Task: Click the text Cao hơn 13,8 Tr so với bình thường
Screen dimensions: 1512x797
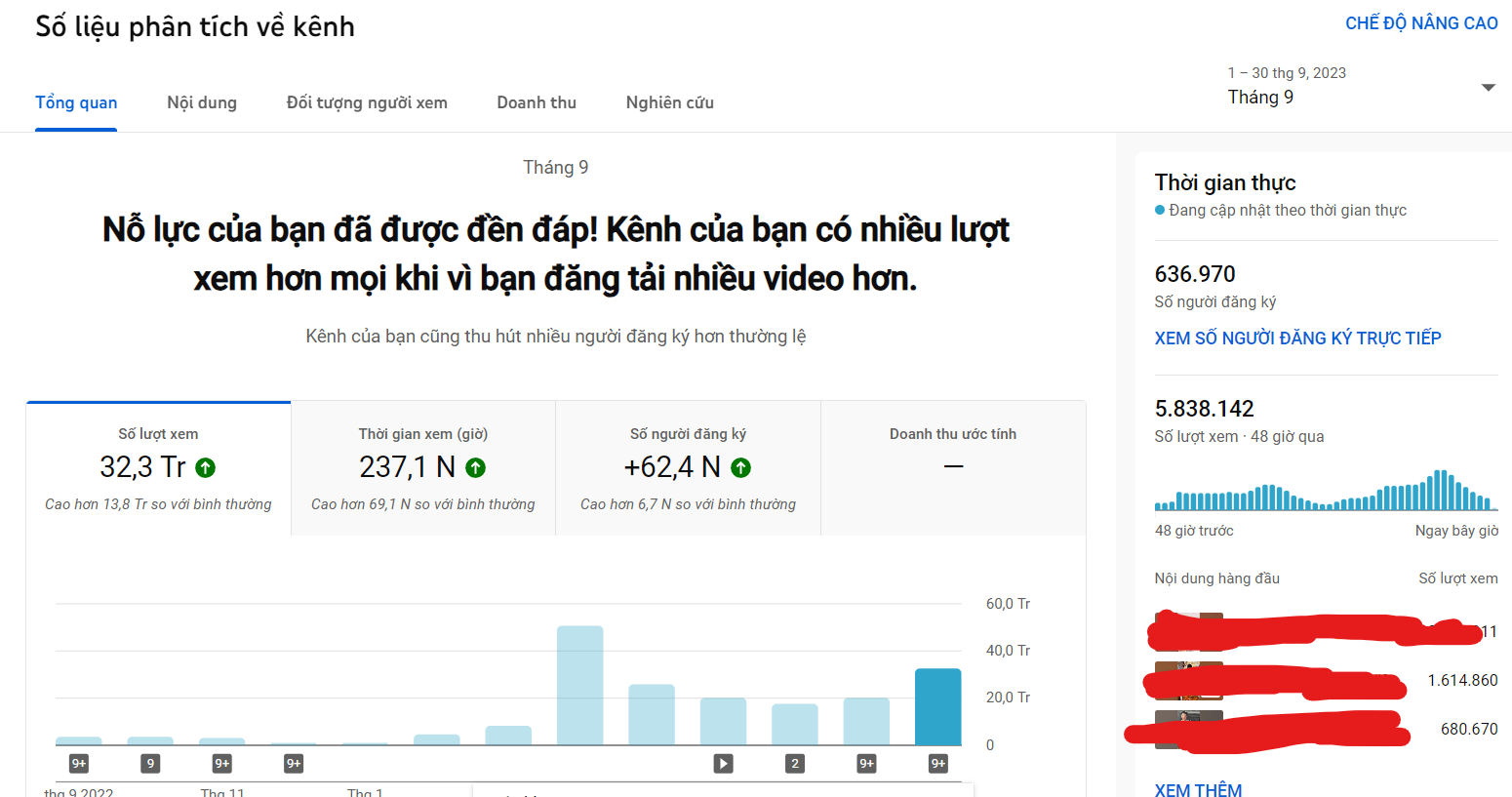Action: pyautogui.click(x=158, y=504)
